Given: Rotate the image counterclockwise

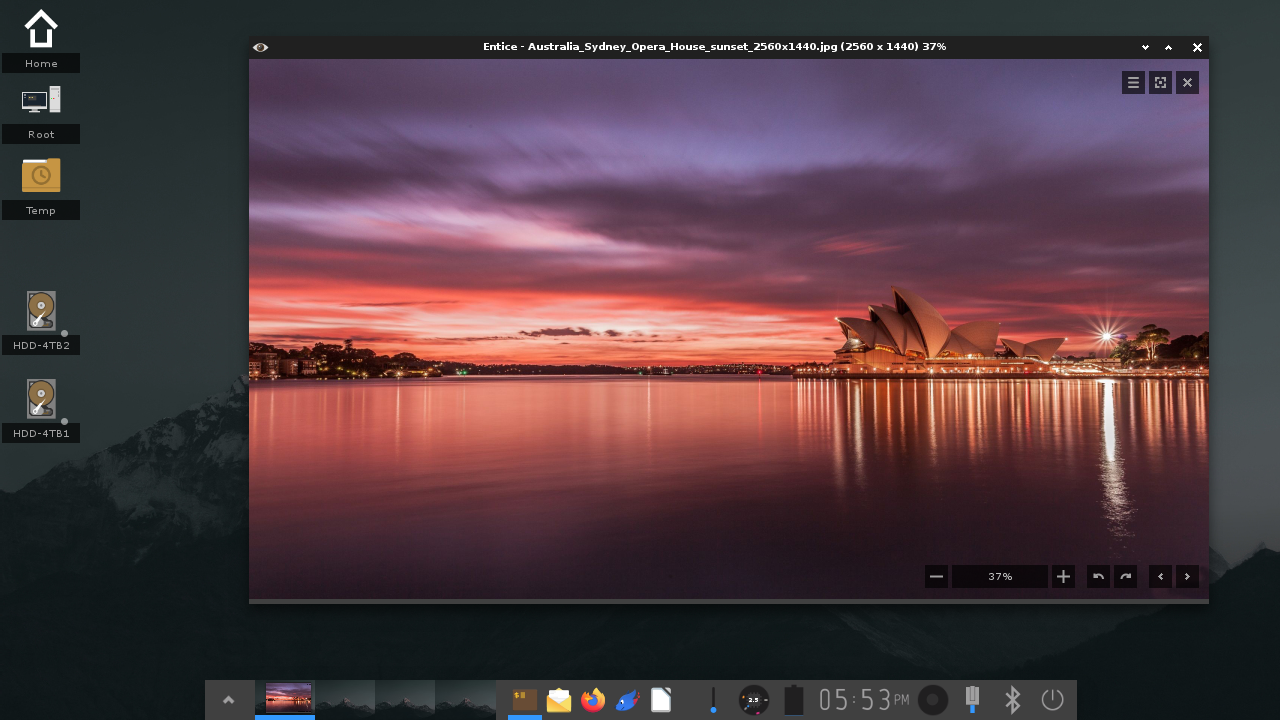Looking at the screenshot, I should [x=1097, y=576].
